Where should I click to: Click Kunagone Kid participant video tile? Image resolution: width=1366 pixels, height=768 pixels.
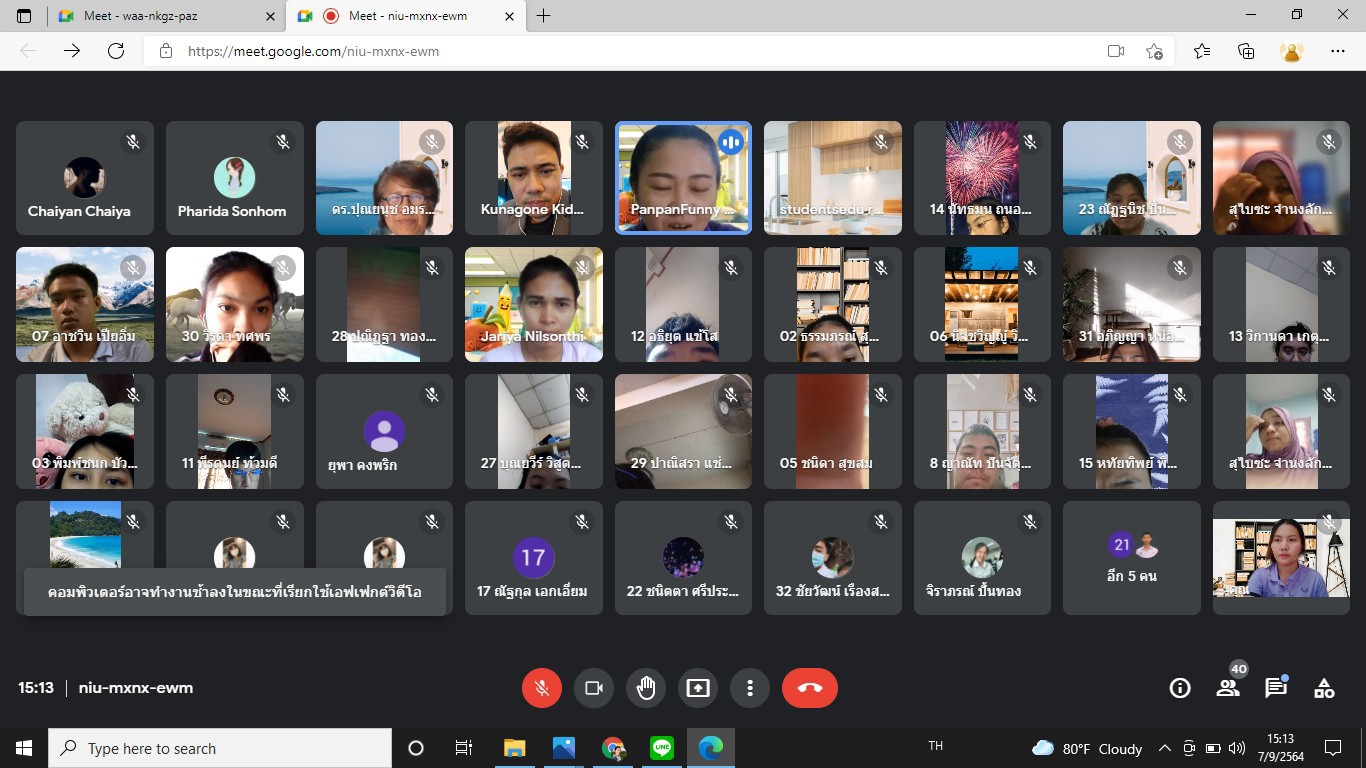tap(534, 178)
